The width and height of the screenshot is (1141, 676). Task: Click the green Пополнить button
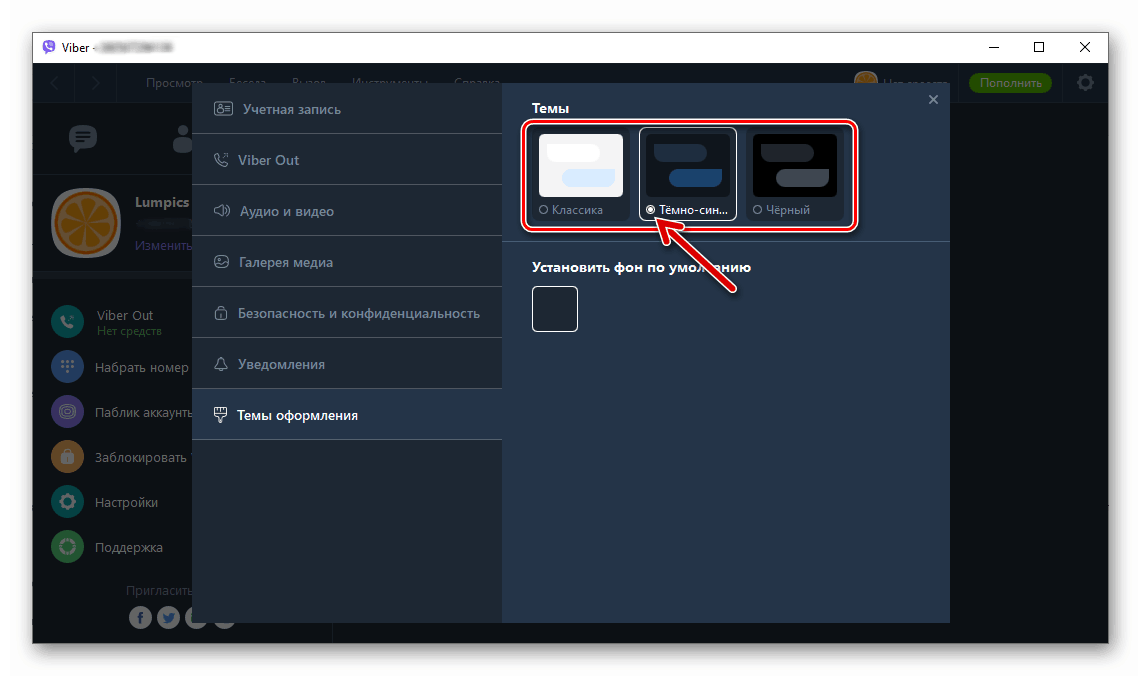pyautogui.click(x=1010, y=83)
